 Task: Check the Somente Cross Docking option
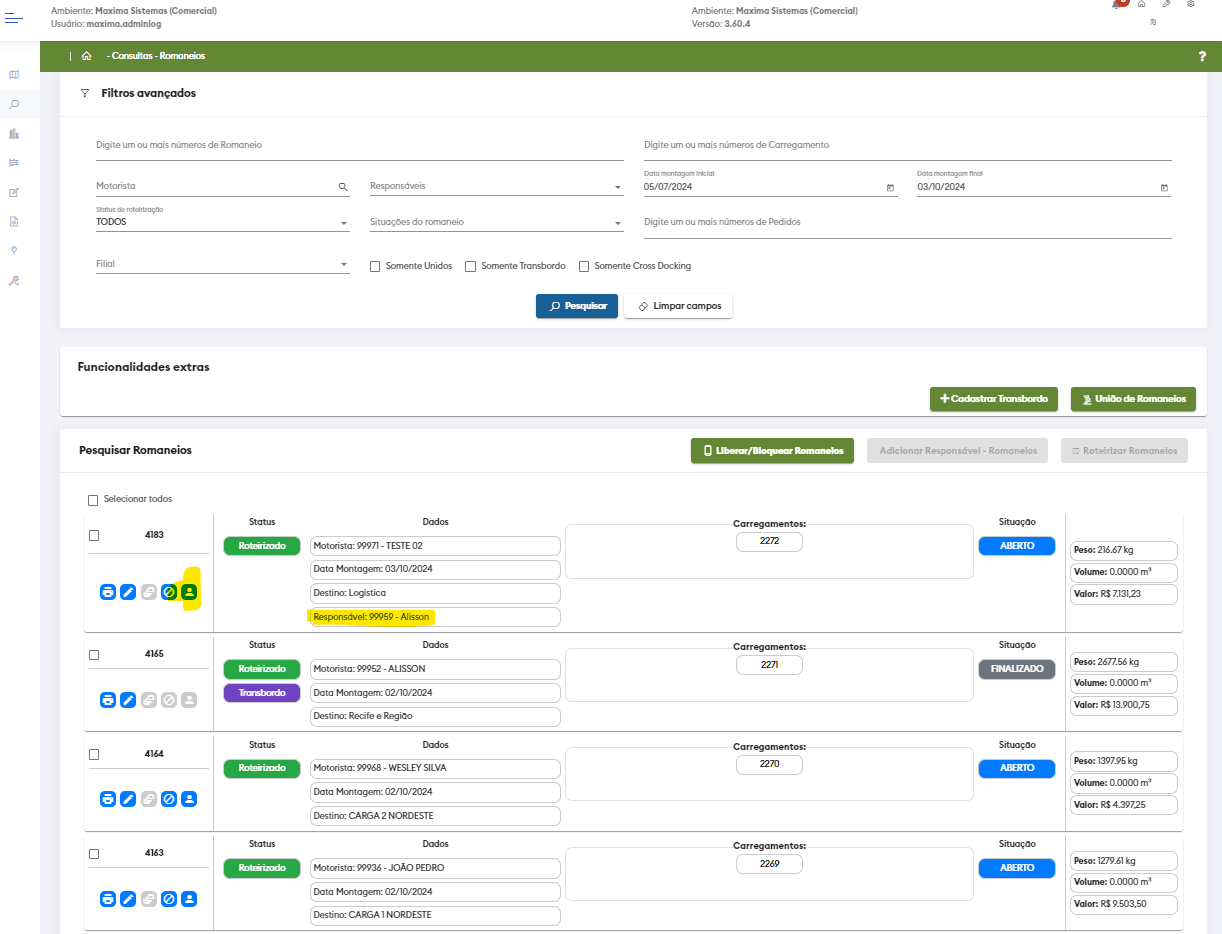pos(584,266)
